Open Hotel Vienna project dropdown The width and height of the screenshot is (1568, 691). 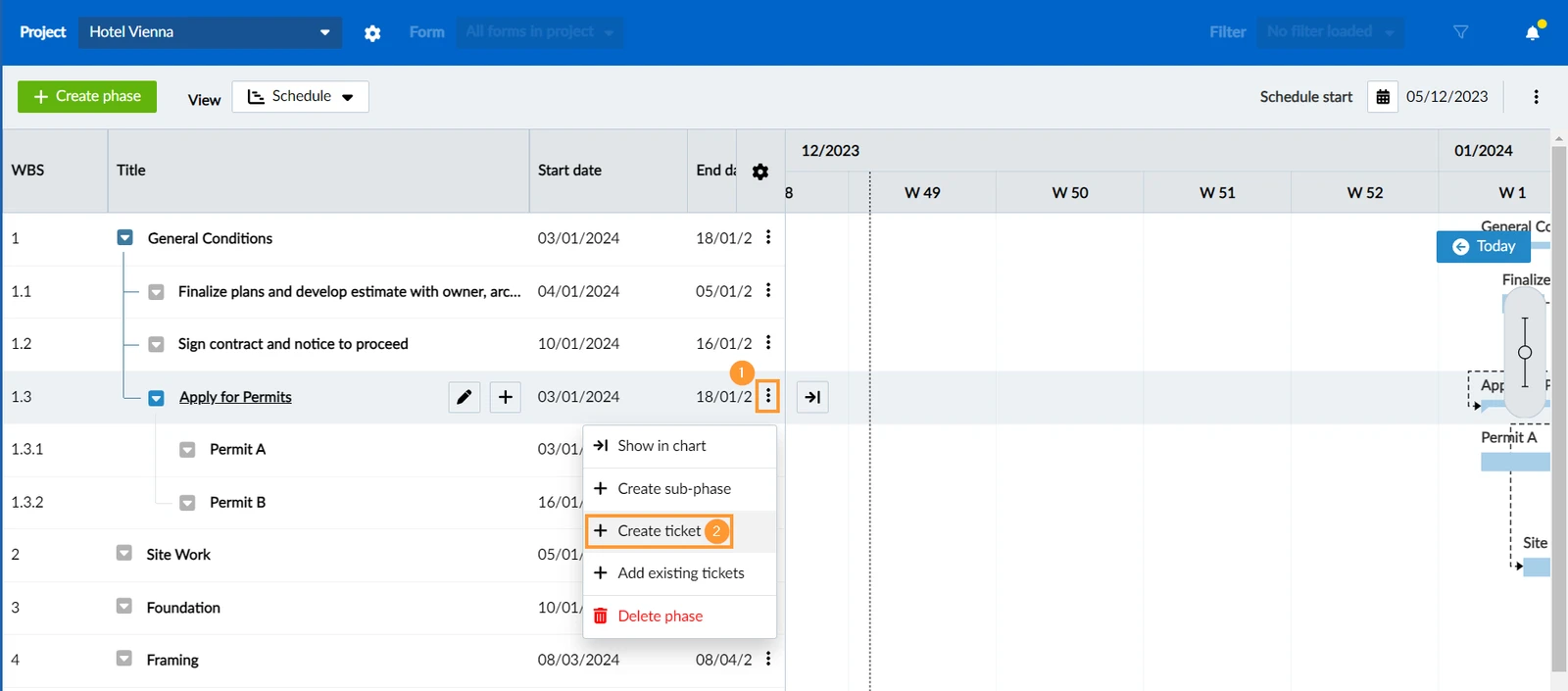point(211,32)
